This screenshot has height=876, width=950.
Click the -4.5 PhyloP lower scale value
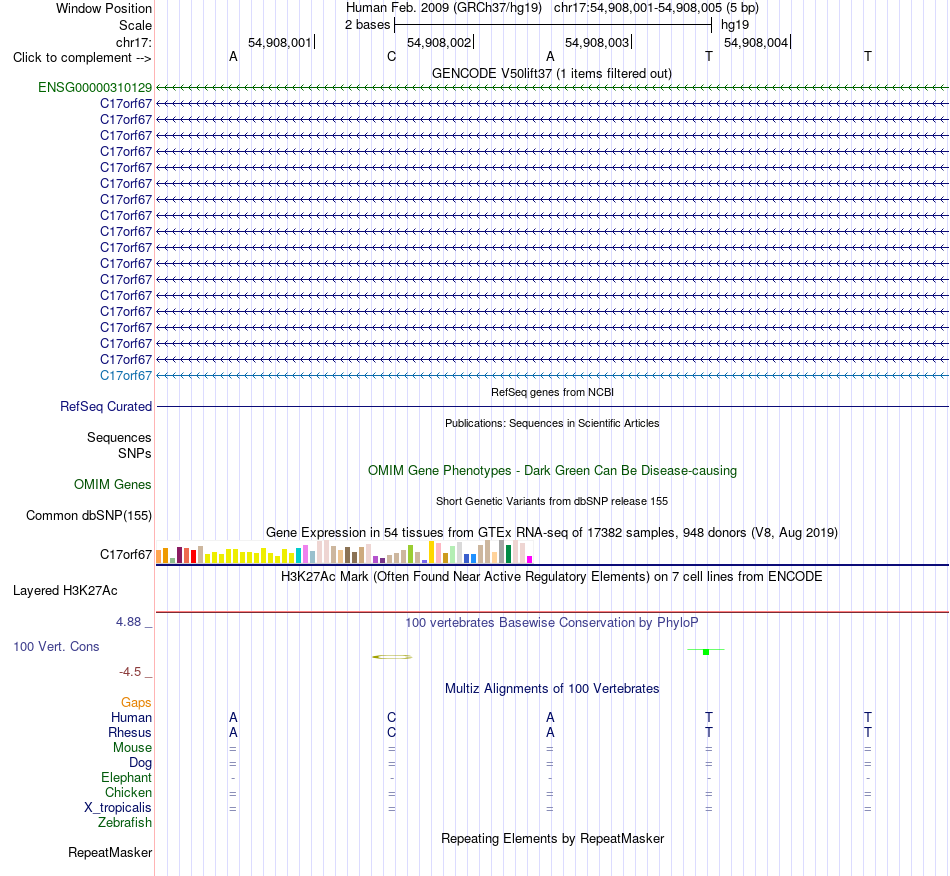130,671
